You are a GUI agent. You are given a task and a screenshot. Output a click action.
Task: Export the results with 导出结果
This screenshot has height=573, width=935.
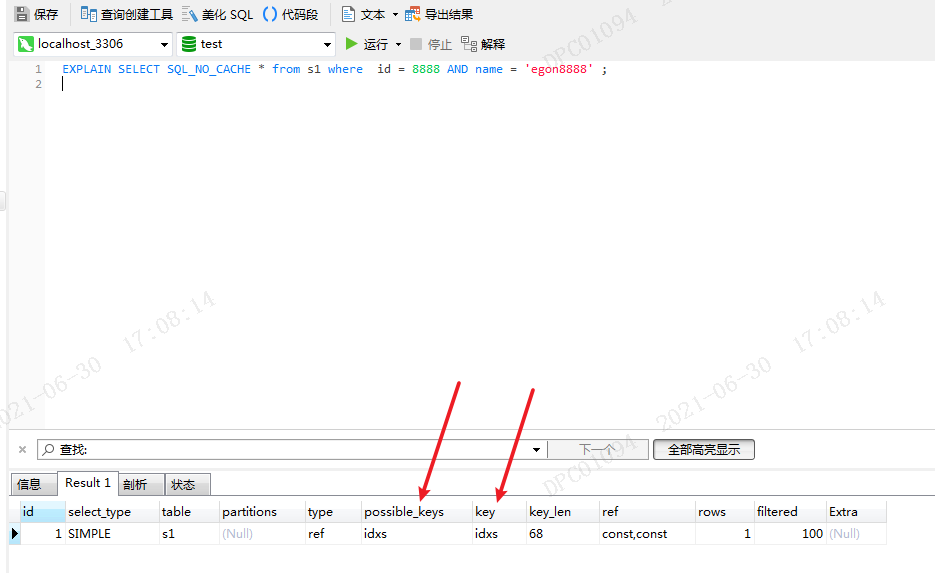(x=439, y=14)
